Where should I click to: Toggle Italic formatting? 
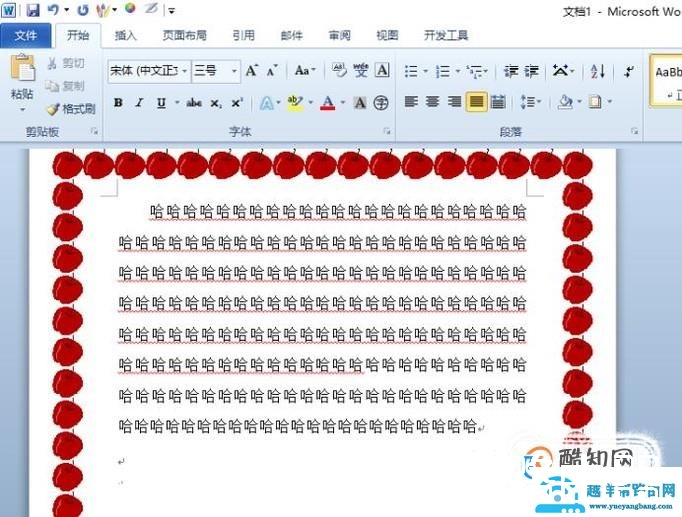pyautogui.click(x=139, y=103)
